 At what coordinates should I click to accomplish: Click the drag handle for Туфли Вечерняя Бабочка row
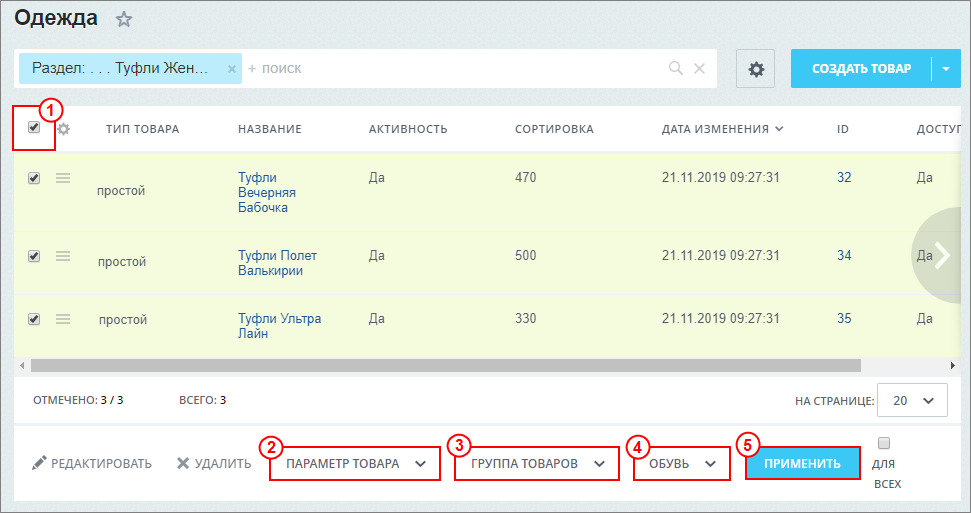[x=63, y=178]
